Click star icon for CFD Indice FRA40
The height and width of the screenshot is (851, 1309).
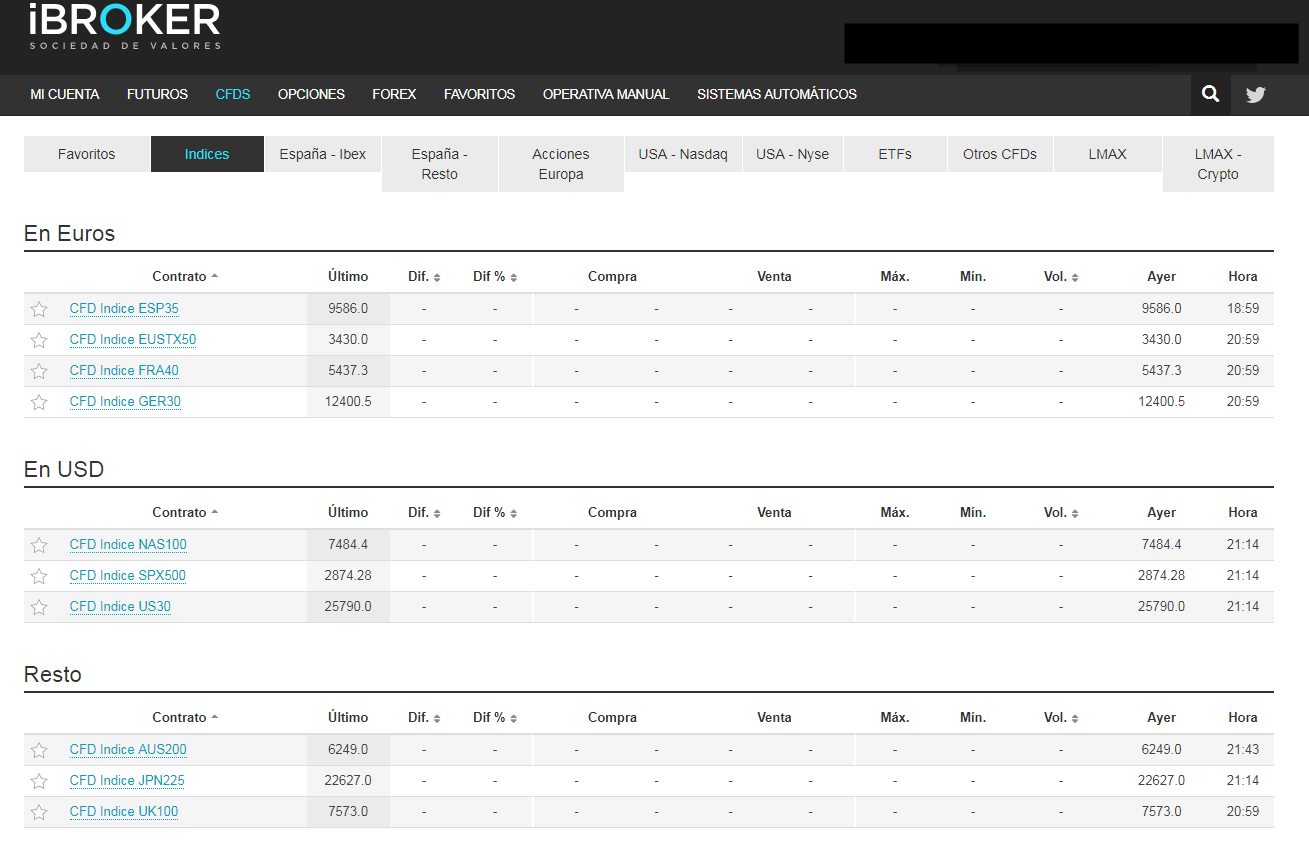(39, 371)
